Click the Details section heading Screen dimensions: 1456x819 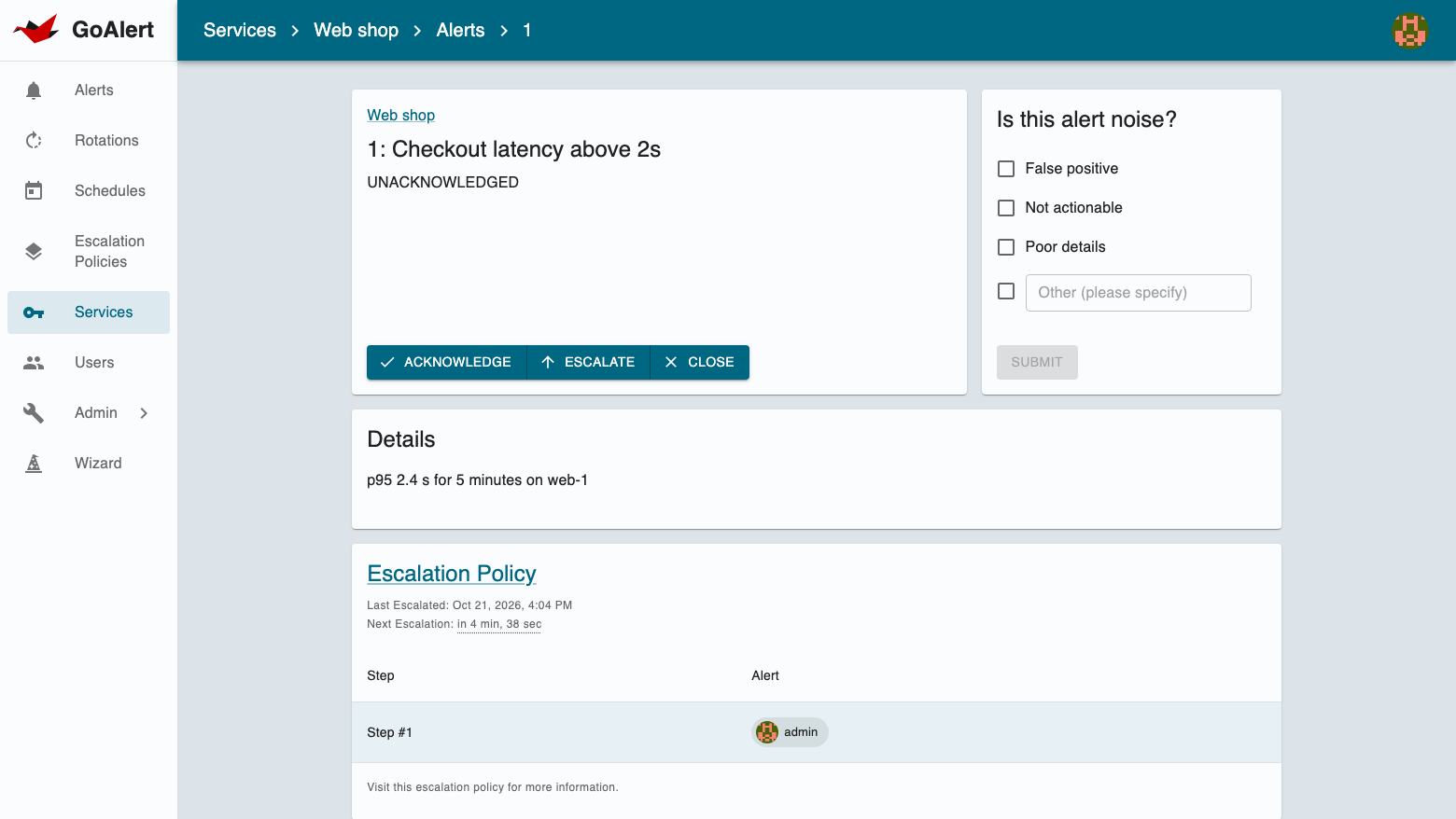401,439
